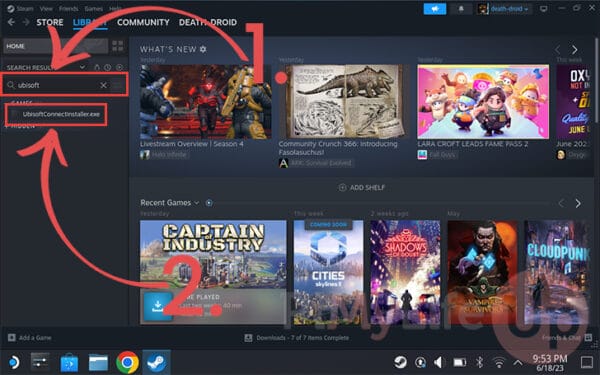This screenshot has width=600, height=375.
Task: Click the Add a Game button
Action: pos(30,338)
